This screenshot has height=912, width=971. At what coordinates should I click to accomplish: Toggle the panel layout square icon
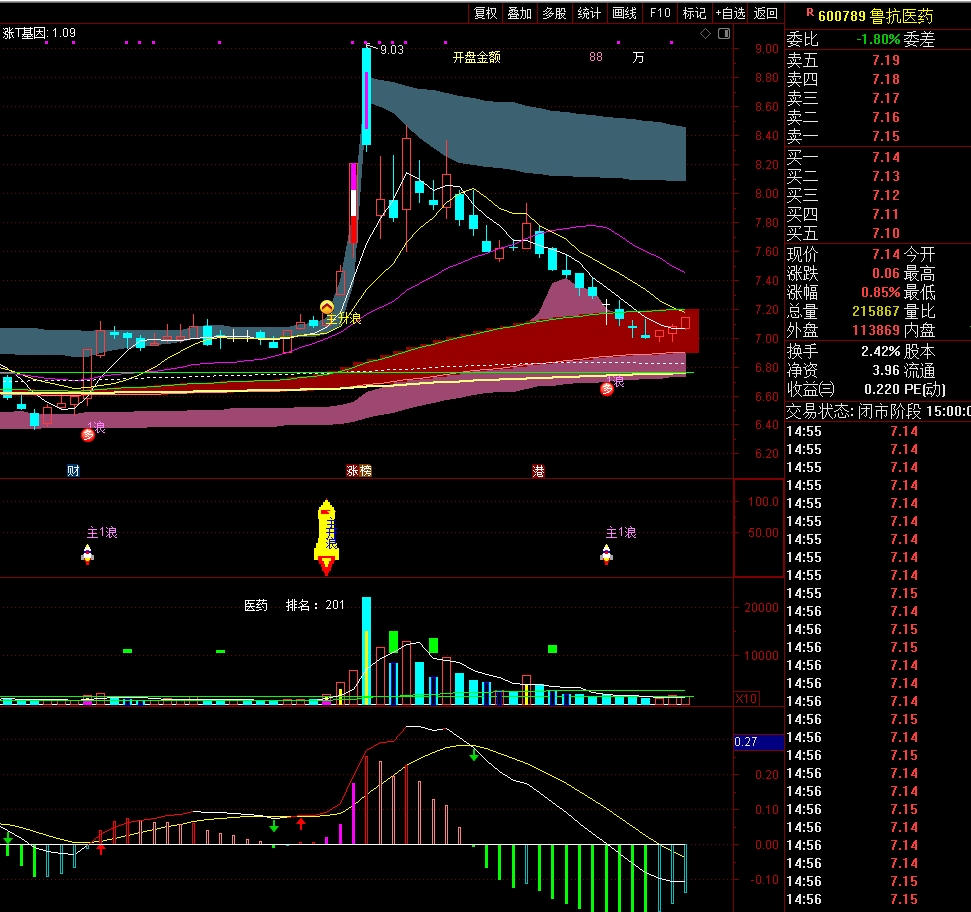[724, 33]
